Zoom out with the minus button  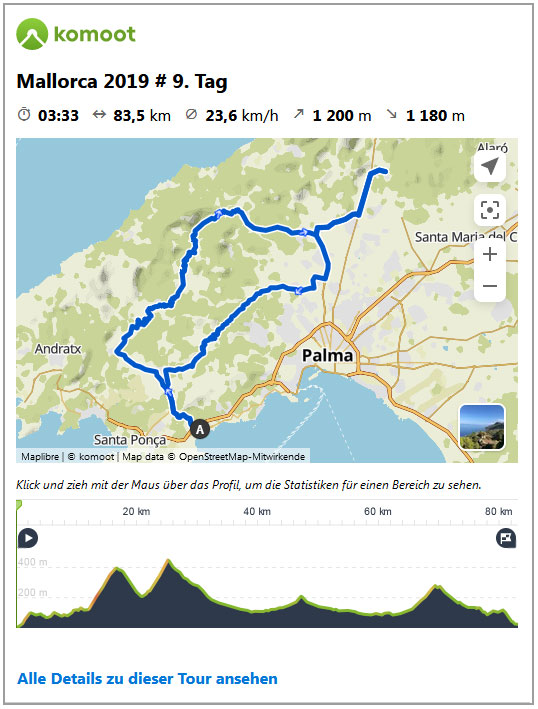pyautogui.click(x=490, y=286)
